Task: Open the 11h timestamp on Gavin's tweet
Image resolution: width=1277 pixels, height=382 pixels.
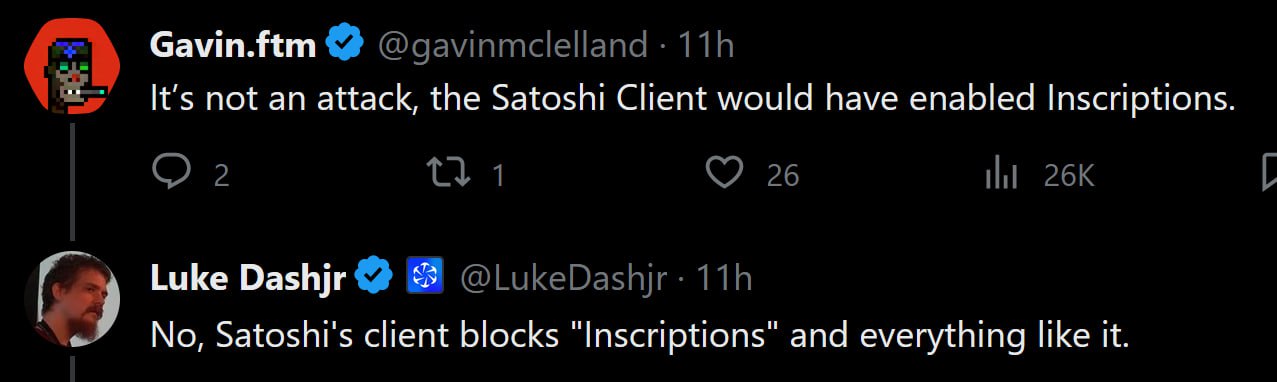Action: (x=706, y=44)
